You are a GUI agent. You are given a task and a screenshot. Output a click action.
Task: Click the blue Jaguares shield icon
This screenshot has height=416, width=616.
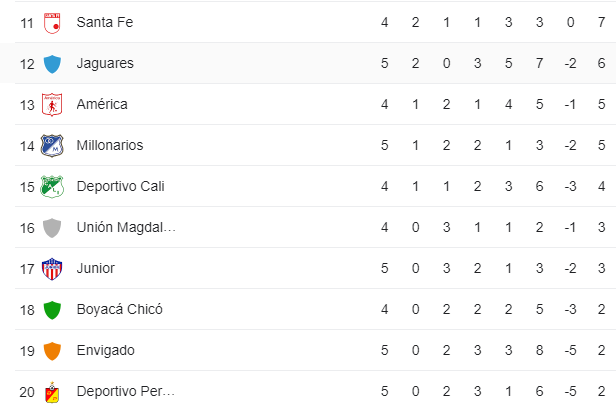[x=52, y=64]
